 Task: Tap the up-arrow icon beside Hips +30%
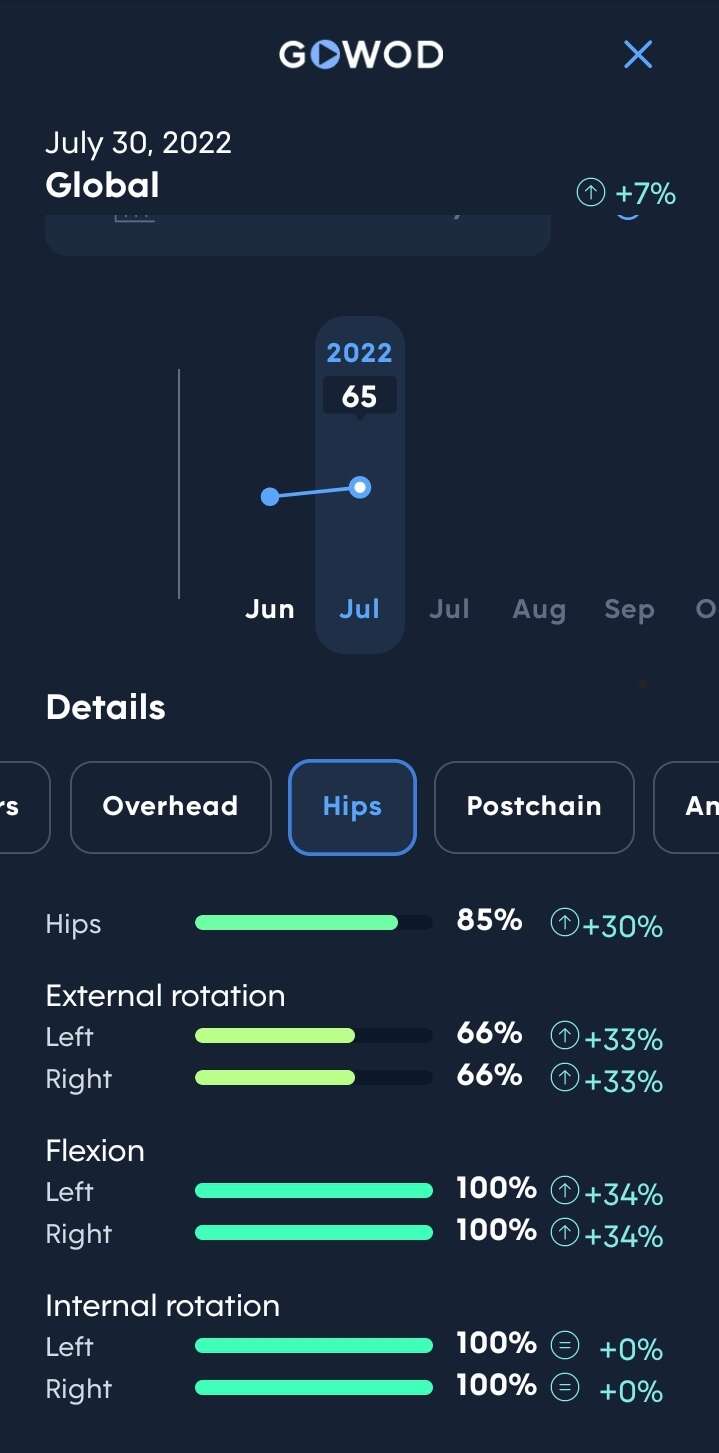click(565, 924)
